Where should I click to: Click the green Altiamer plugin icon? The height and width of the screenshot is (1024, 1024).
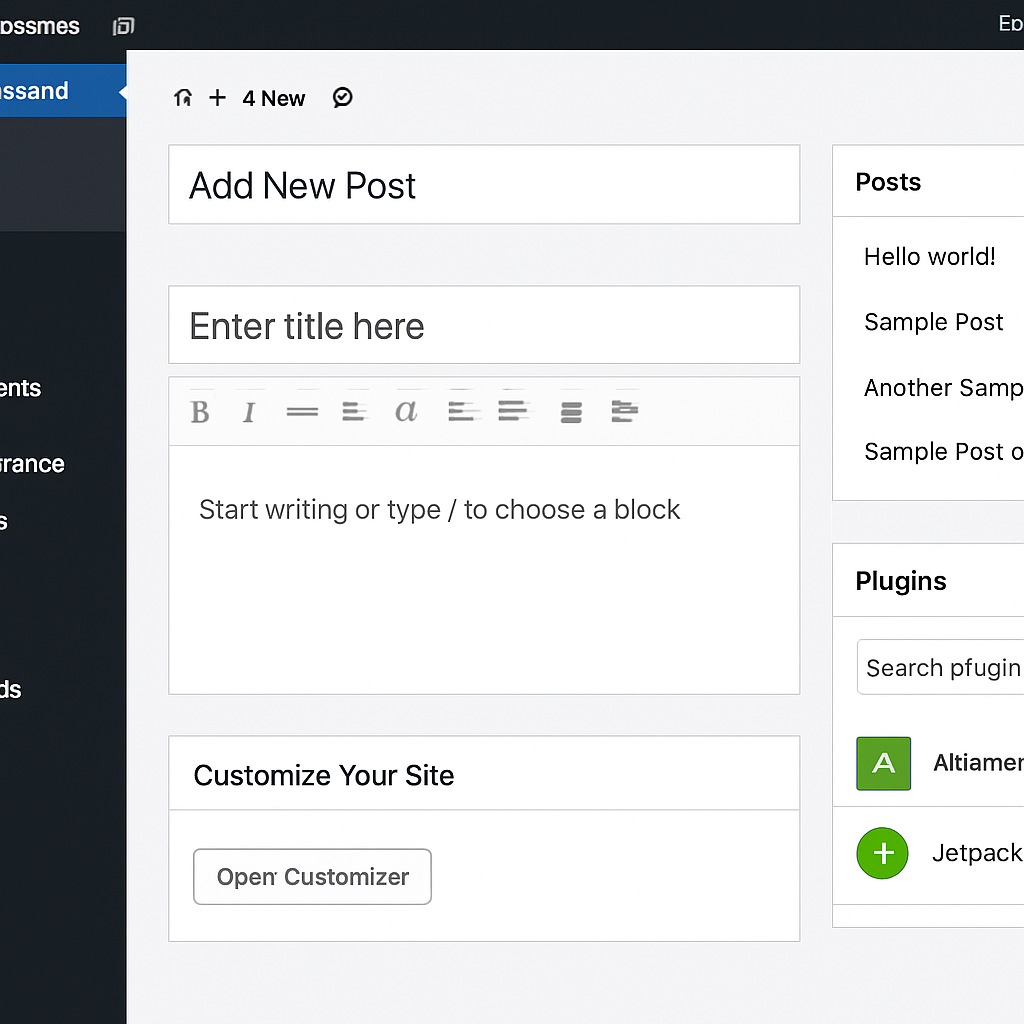coord(884,763)
